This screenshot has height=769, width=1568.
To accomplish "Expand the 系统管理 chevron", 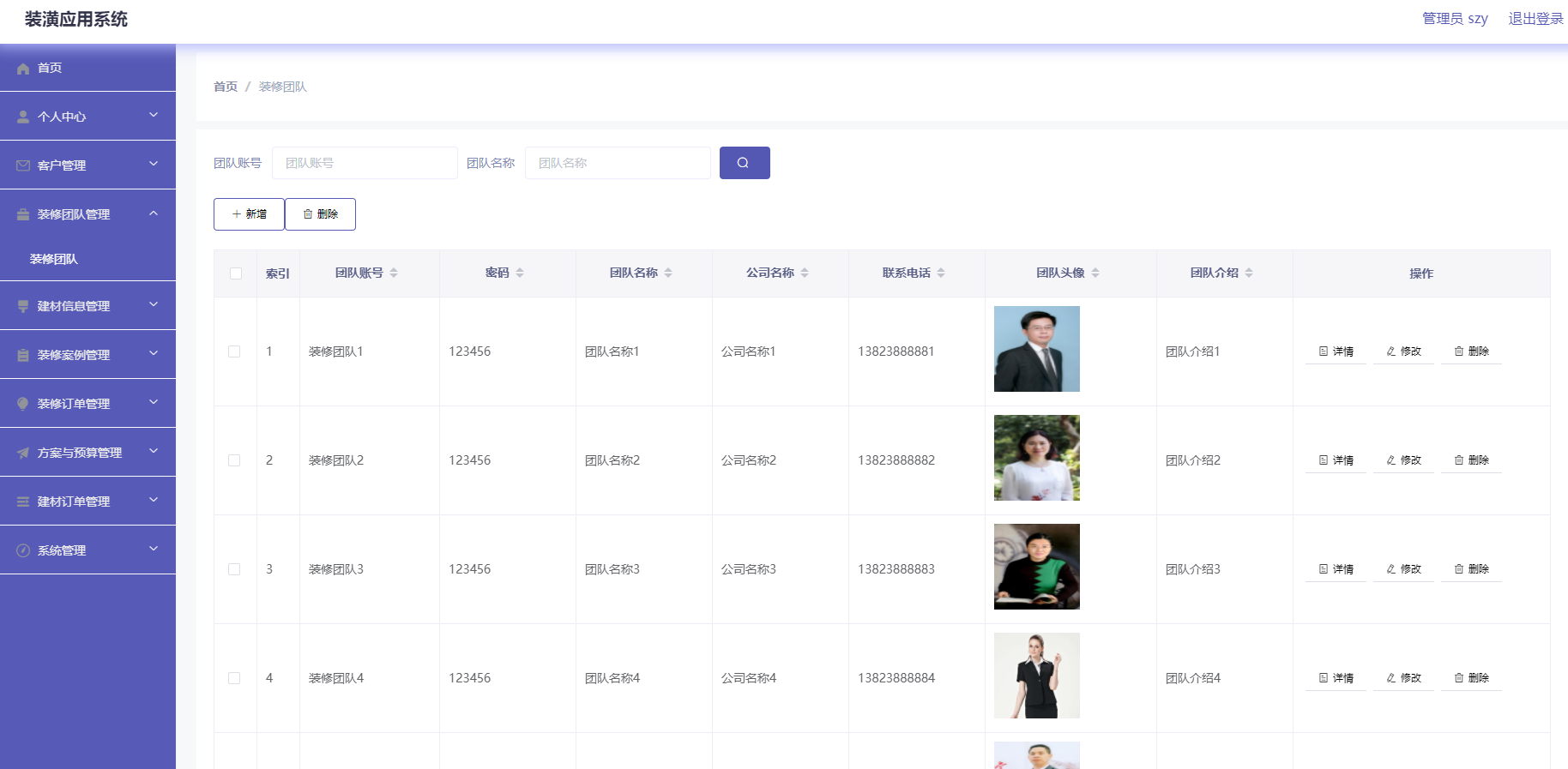I will click(154, 549).
